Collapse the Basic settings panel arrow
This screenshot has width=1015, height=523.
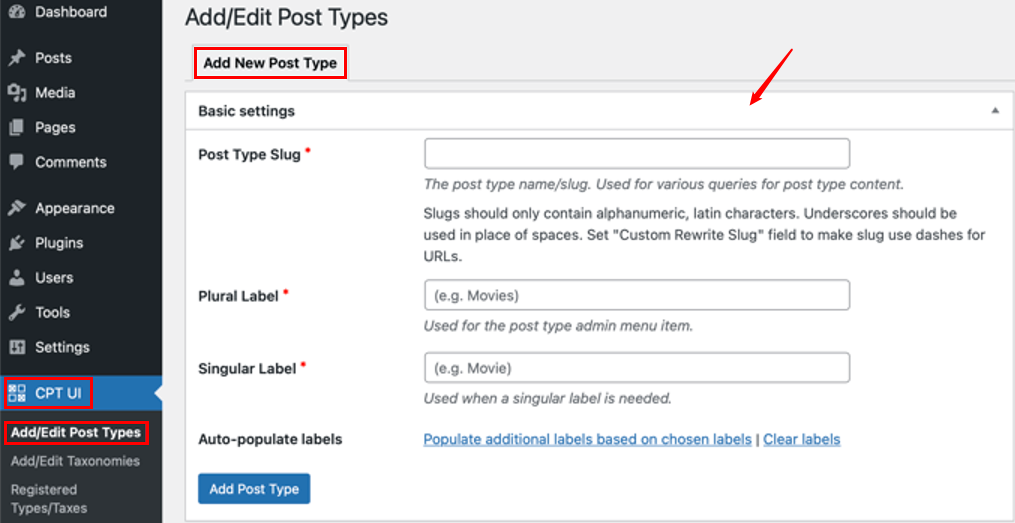(995, 111)
